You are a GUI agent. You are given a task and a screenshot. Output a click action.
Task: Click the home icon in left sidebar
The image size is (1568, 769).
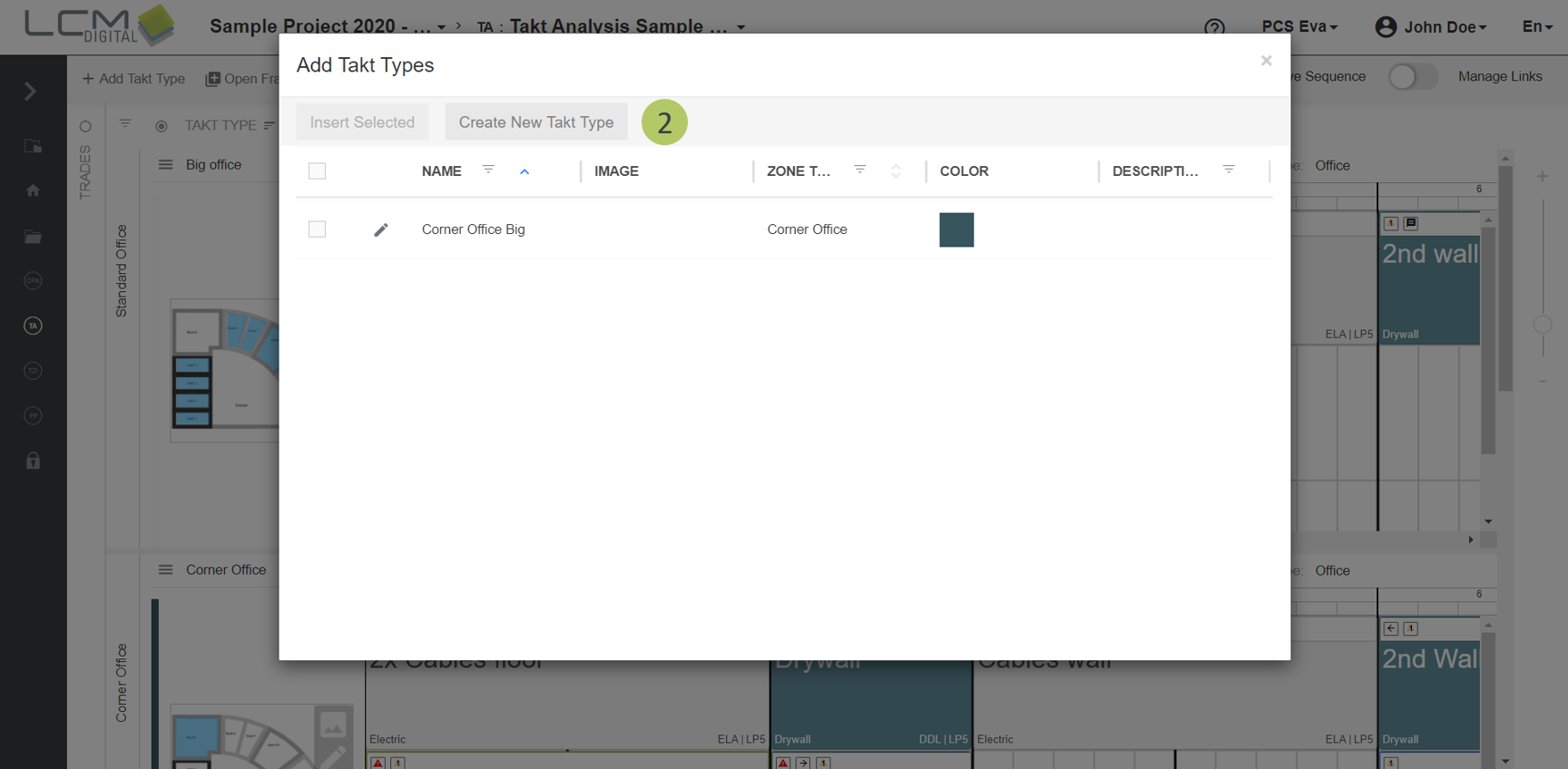pyautogui.click(x=33, y=190)
